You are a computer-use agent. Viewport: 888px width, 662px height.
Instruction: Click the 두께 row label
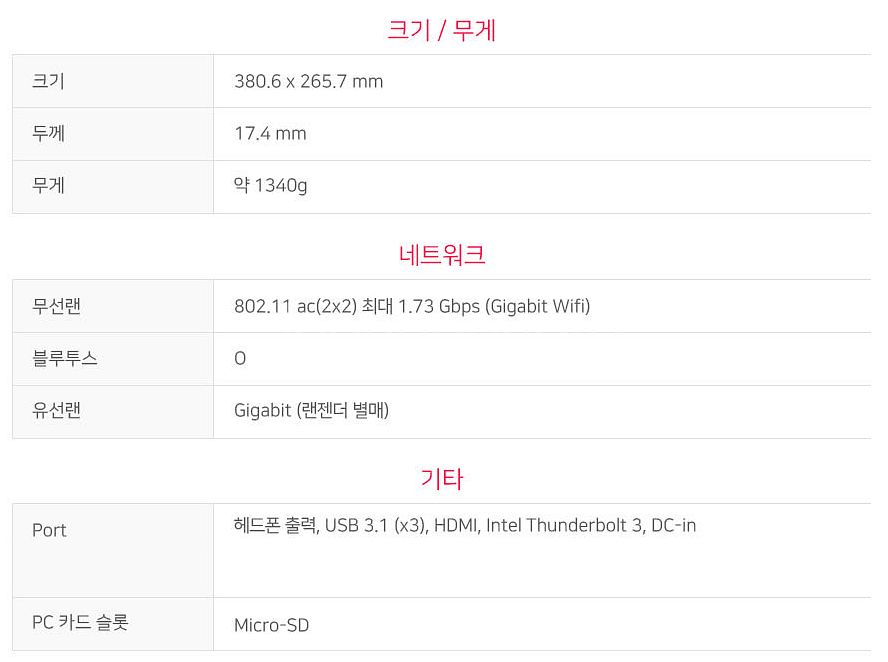(49, 134)
